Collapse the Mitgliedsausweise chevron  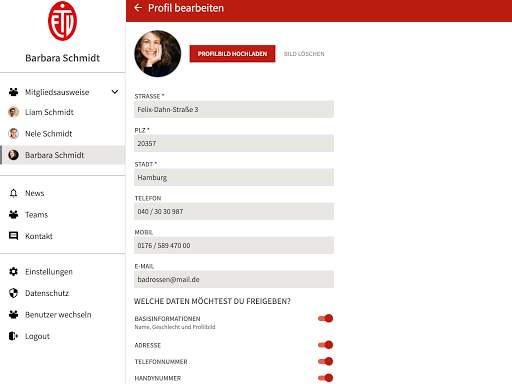pos(115,92)
